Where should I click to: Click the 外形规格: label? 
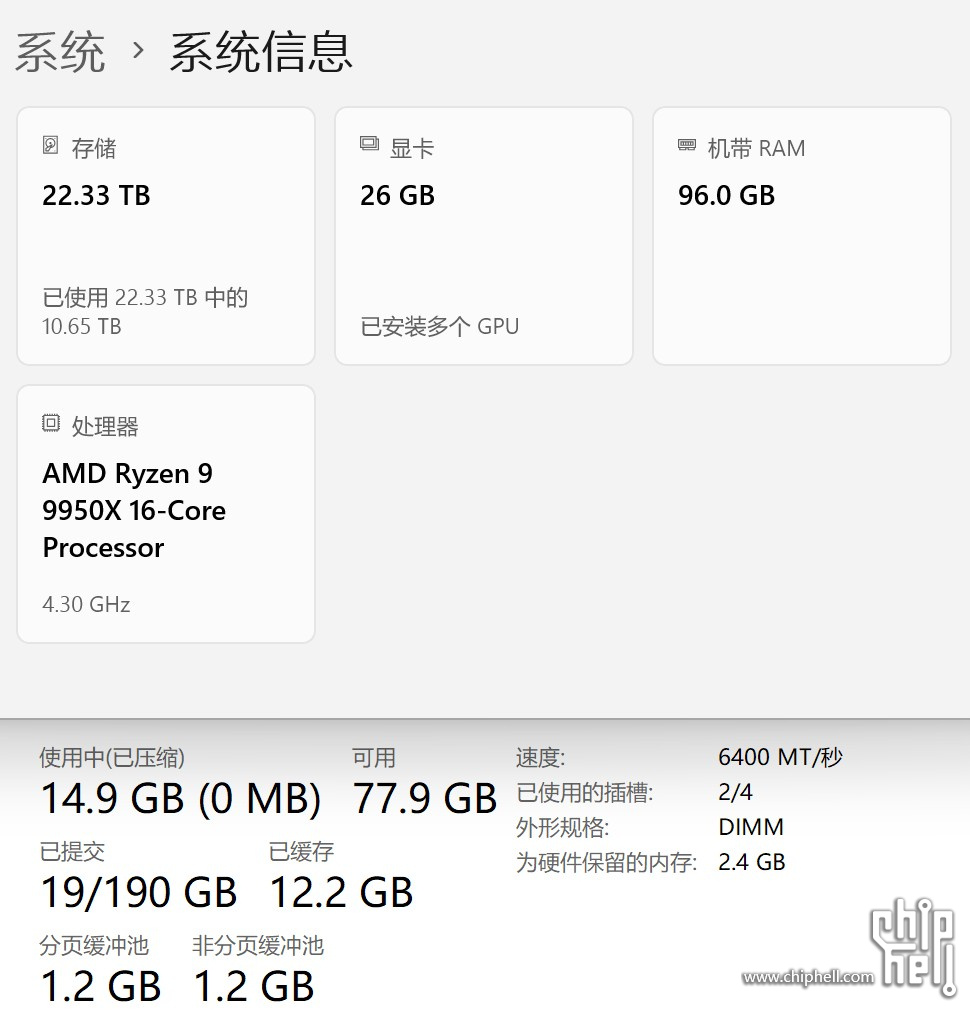562,827
